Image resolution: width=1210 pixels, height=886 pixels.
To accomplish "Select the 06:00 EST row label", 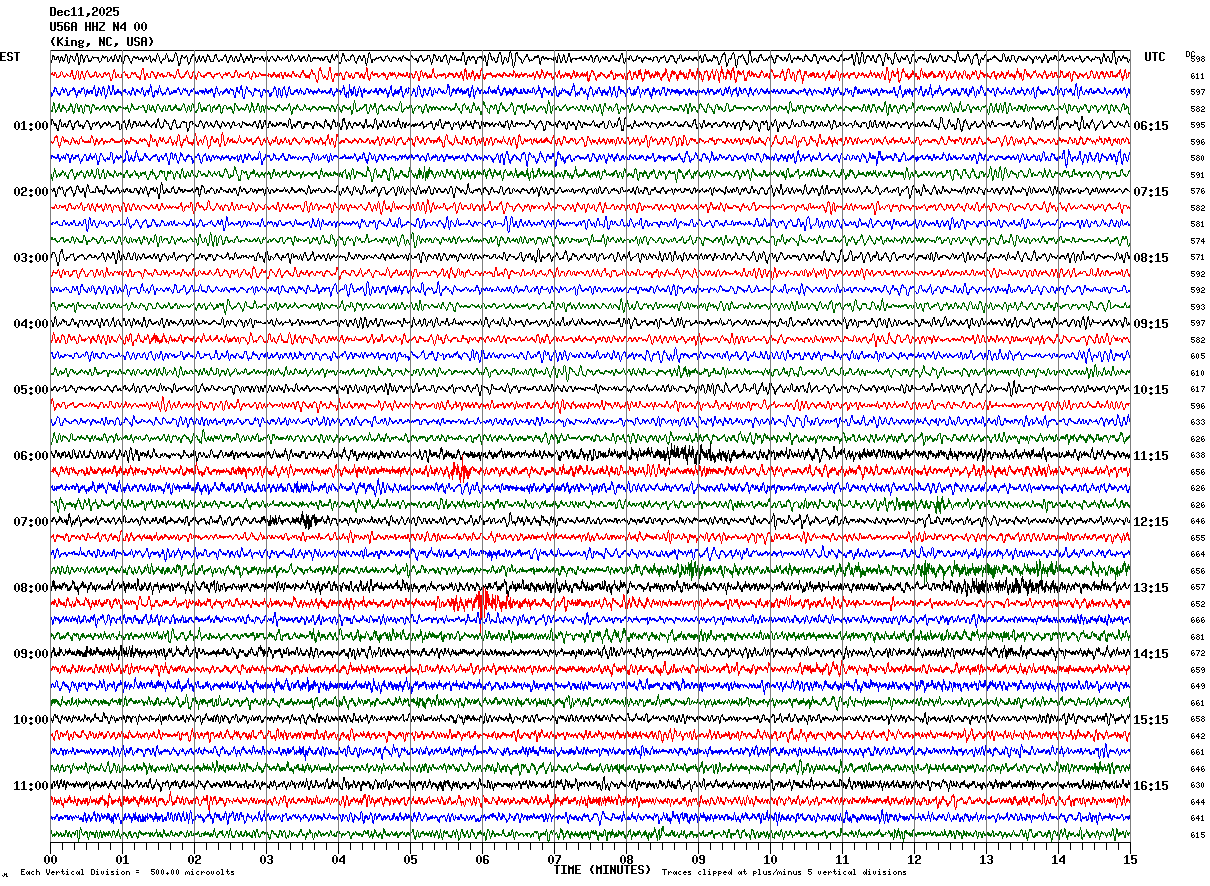I will (x=30, y=456).
